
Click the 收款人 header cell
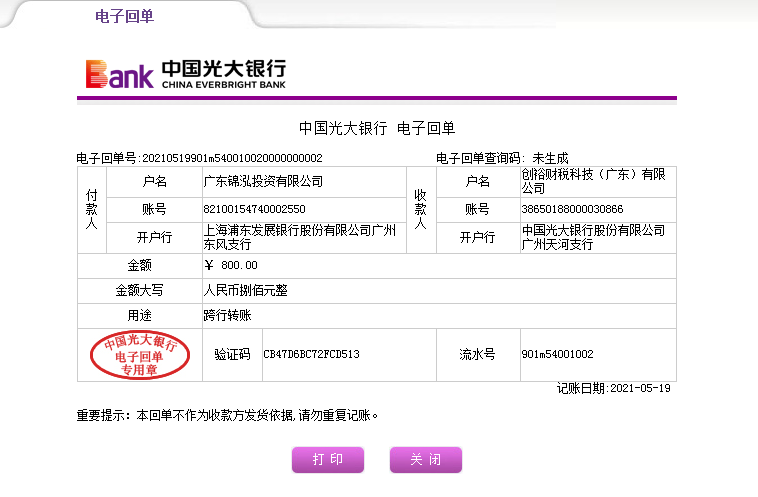(421, 209)
